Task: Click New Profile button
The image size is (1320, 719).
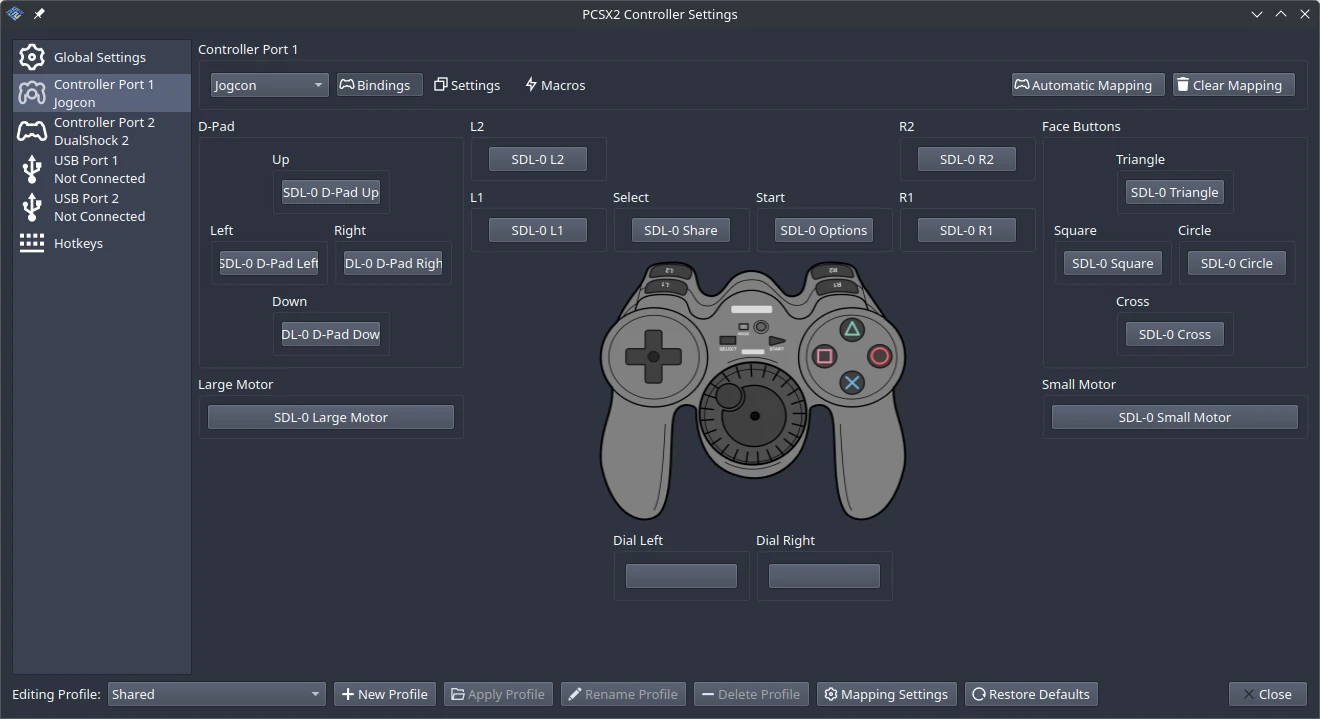Action: coord(384,694)
